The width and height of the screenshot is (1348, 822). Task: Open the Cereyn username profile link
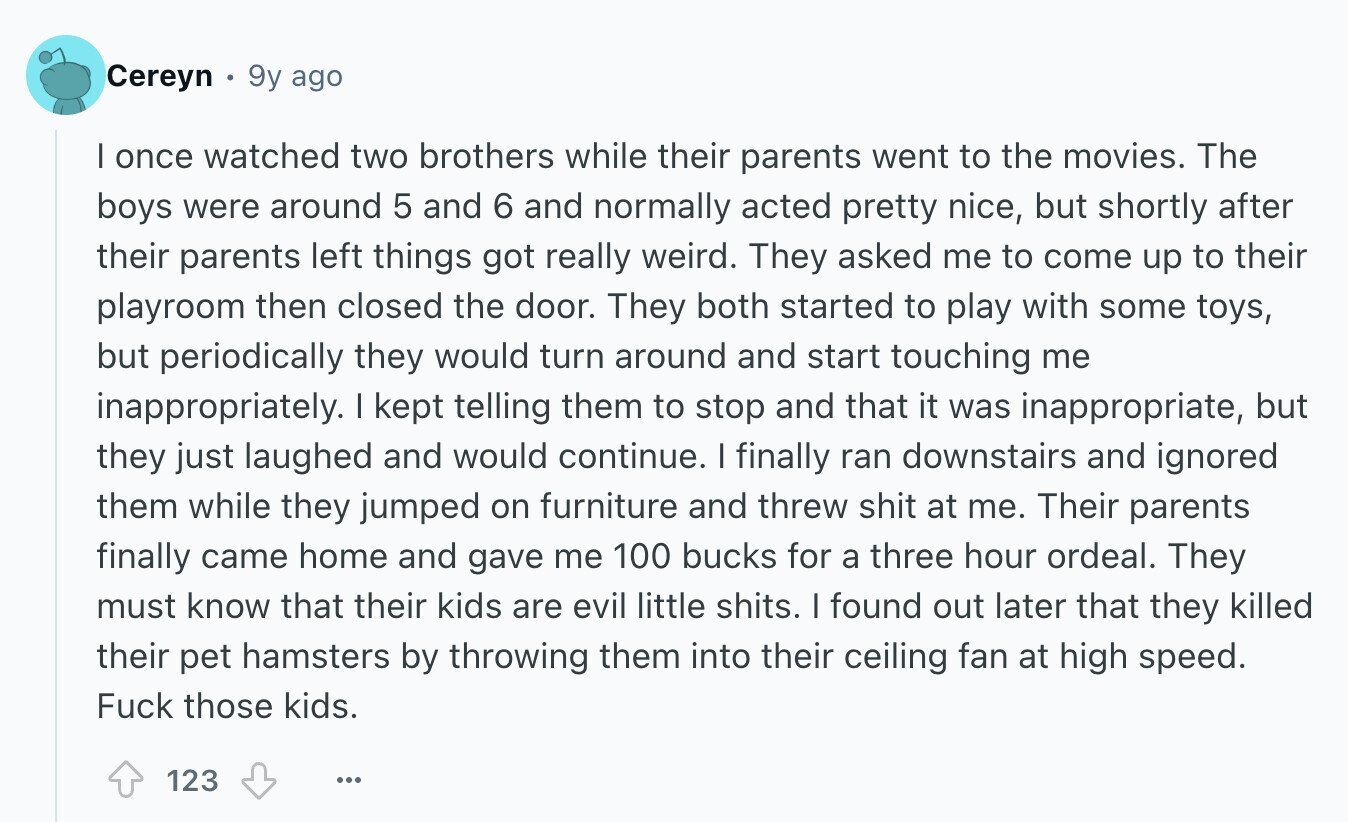[x=159, y=76]
